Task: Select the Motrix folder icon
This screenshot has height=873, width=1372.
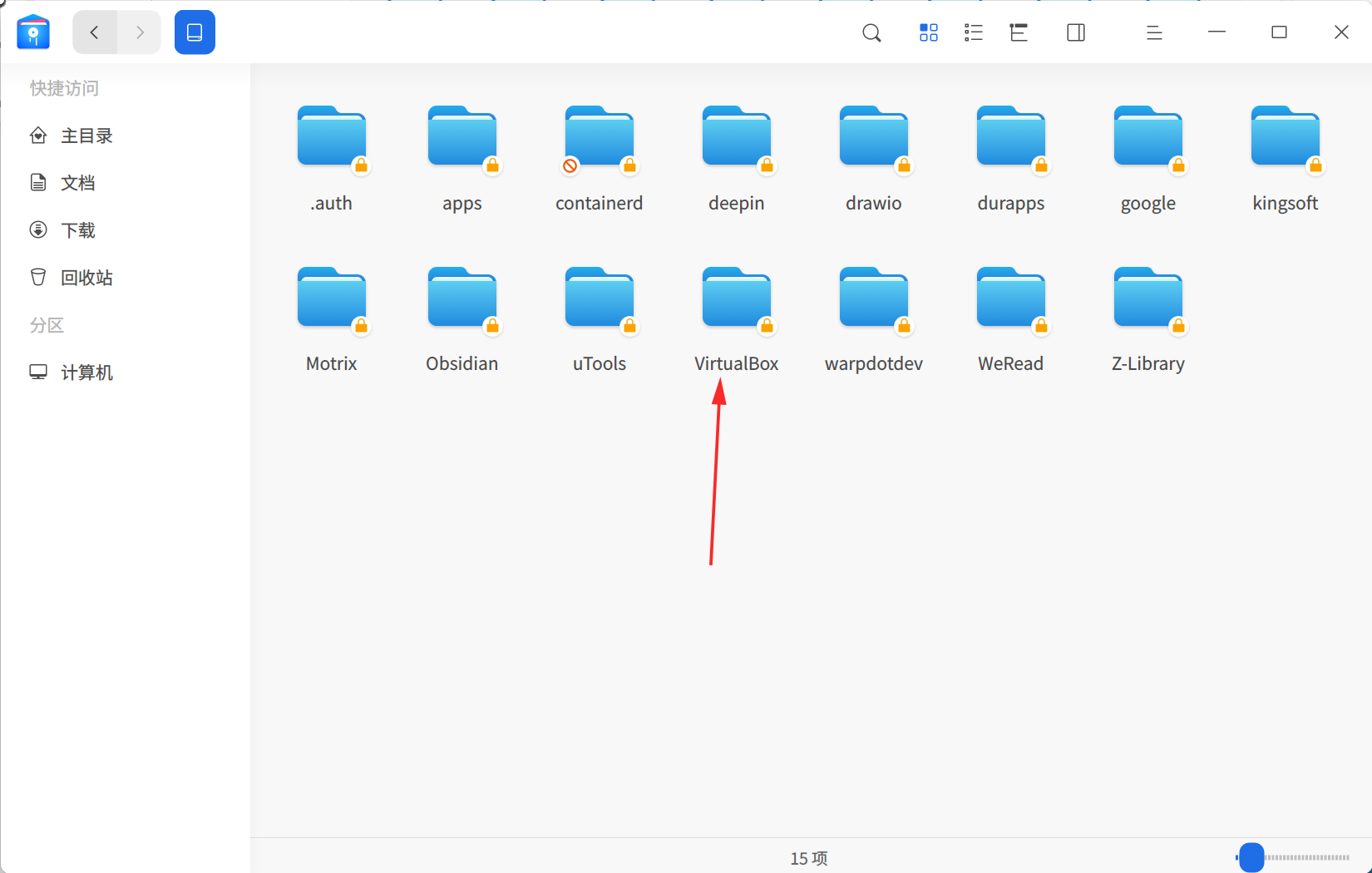Action: click(x=332, y=298)
